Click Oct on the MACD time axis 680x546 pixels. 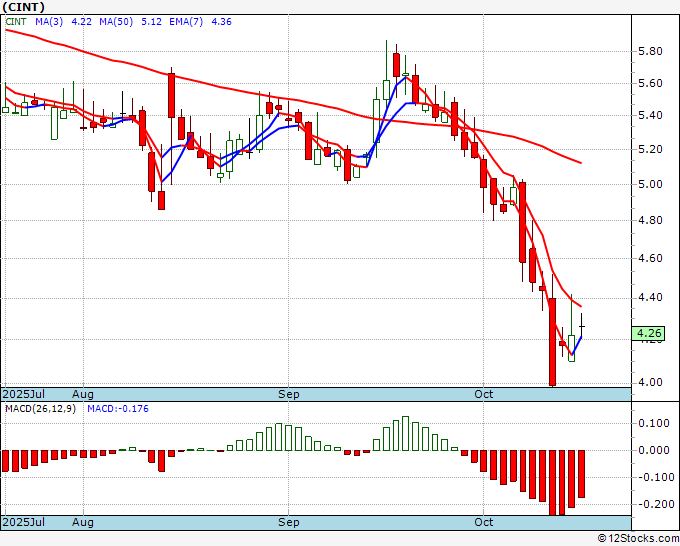tap(484, 522)
